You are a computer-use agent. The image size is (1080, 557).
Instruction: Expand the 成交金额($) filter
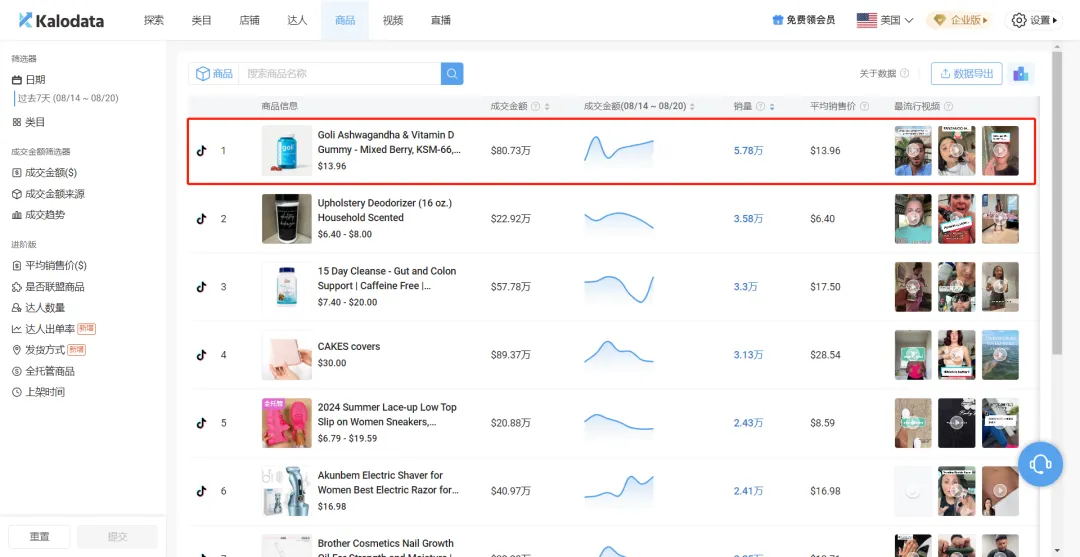click(45, 173)
